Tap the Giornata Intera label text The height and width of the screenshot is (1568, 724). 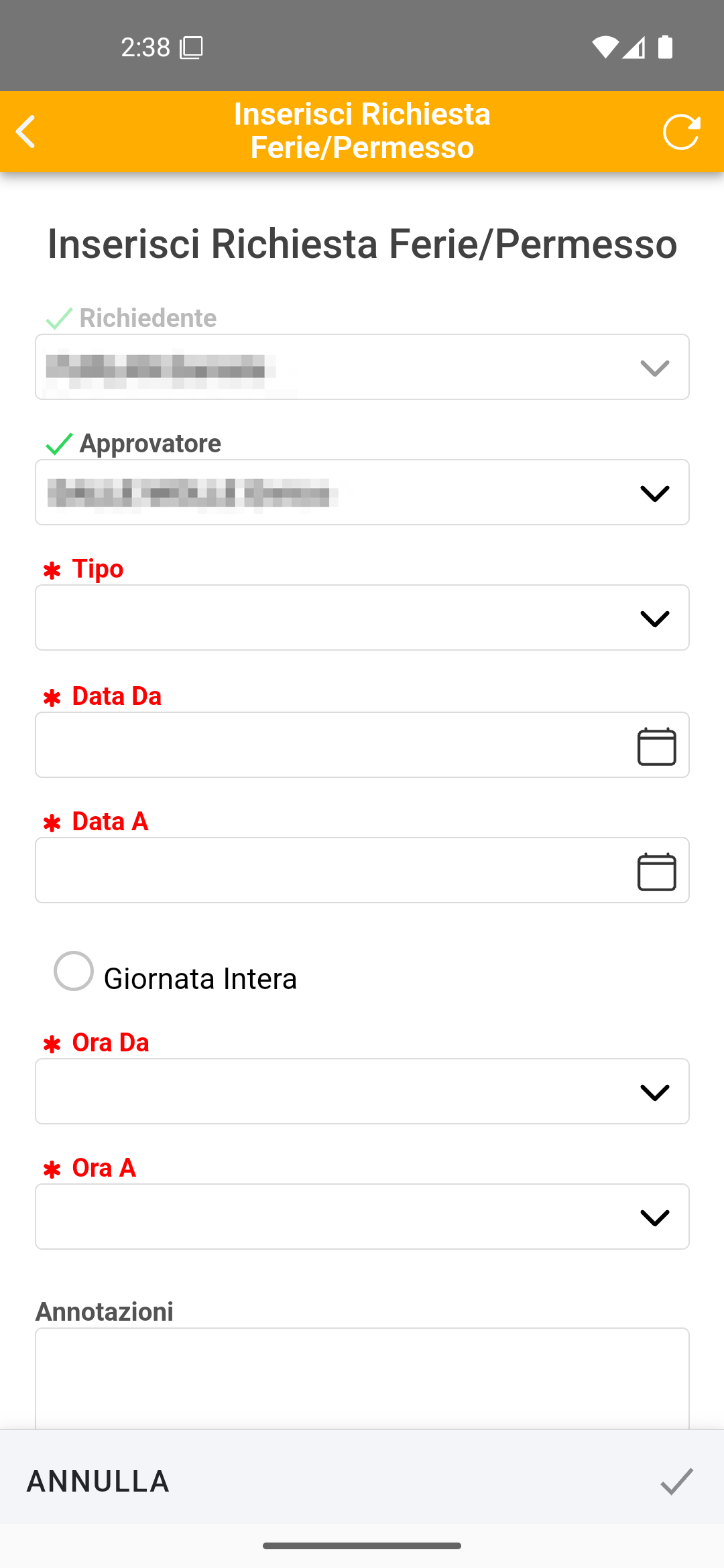200,979
